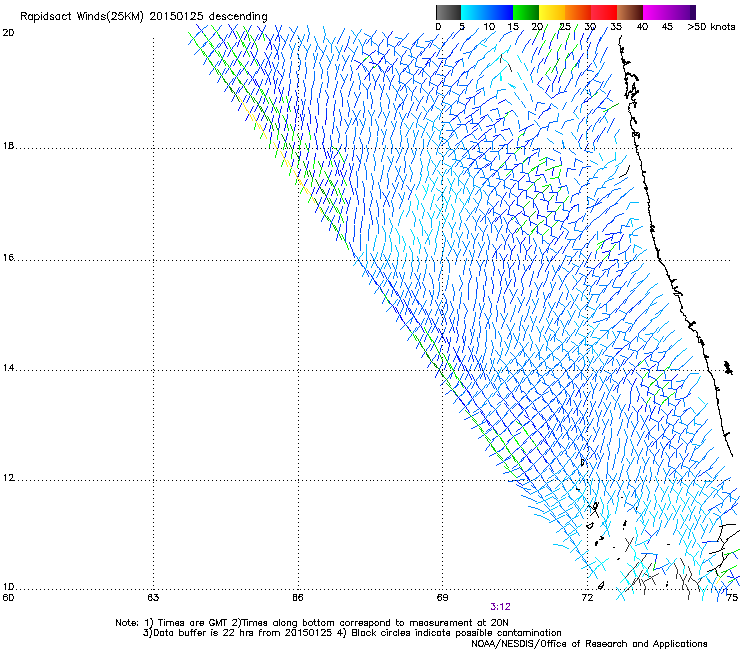Click the red 30-35 knots color segment
740x650 pixels.
(604, 12)
